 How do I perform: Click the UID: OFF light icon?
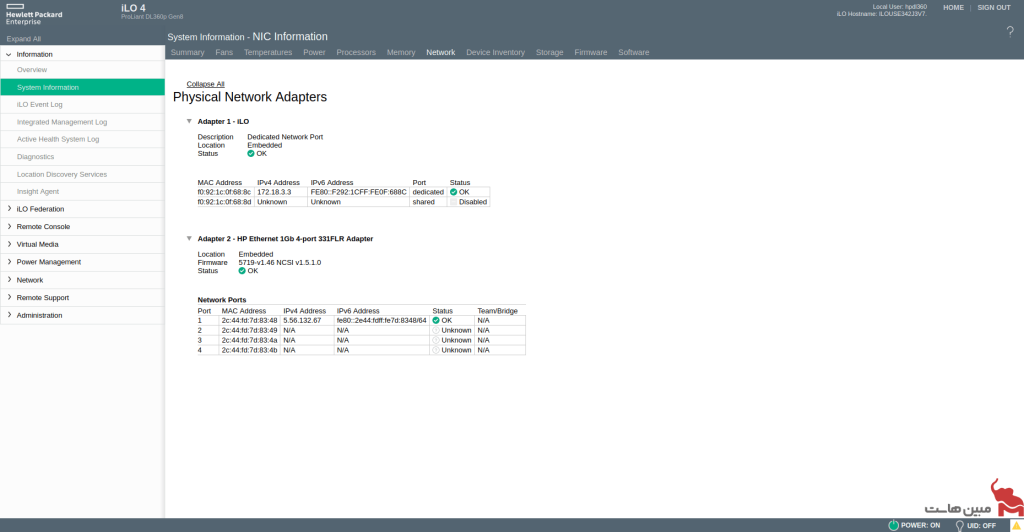[x=959, y=525]
